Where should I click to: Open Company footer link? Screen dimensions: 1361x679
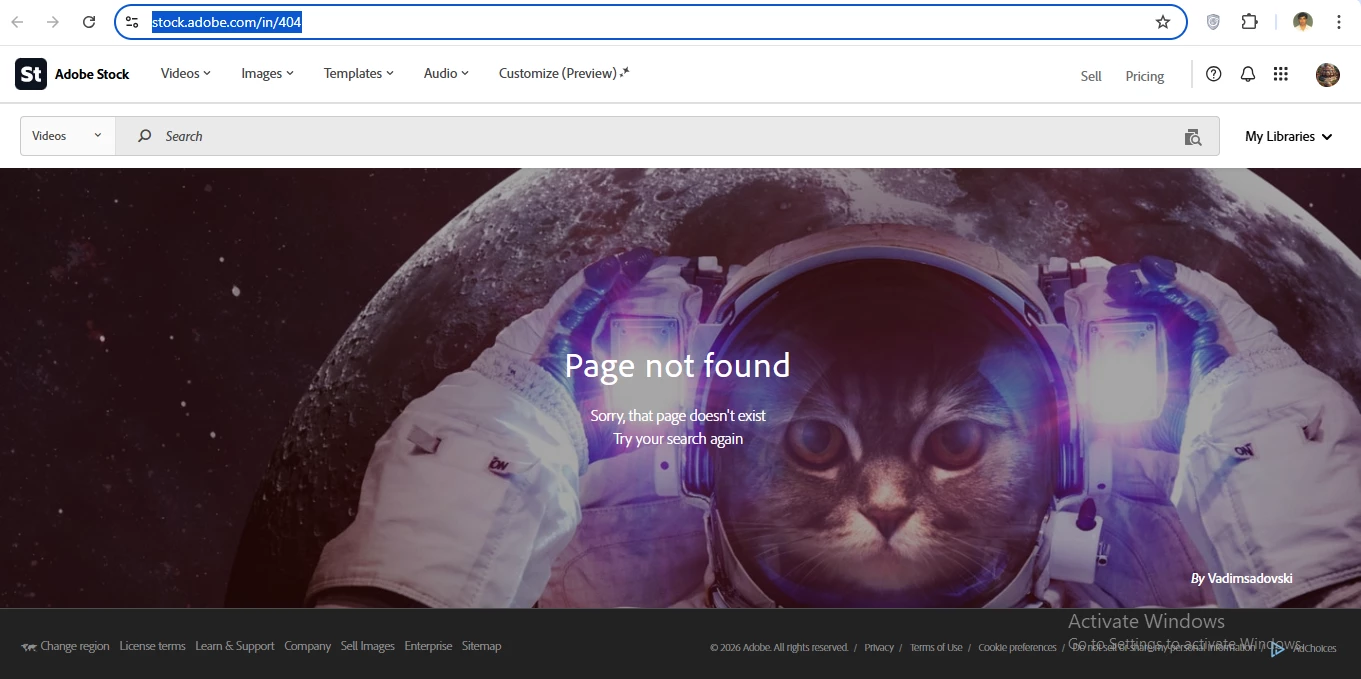[307, 646]
